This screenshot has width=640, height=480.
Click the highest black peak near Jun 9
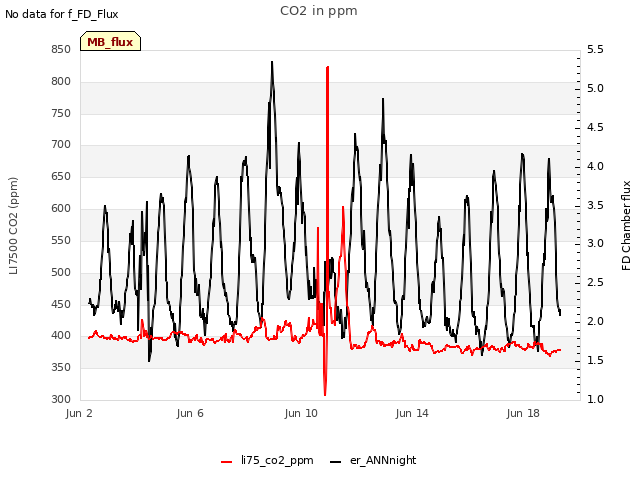coord(272,62)
